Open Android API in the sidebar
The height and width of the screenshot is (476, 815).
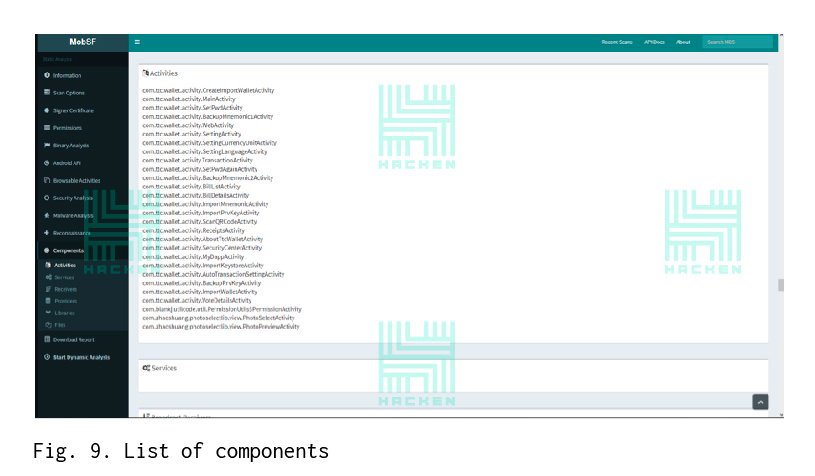click(67, 163)
